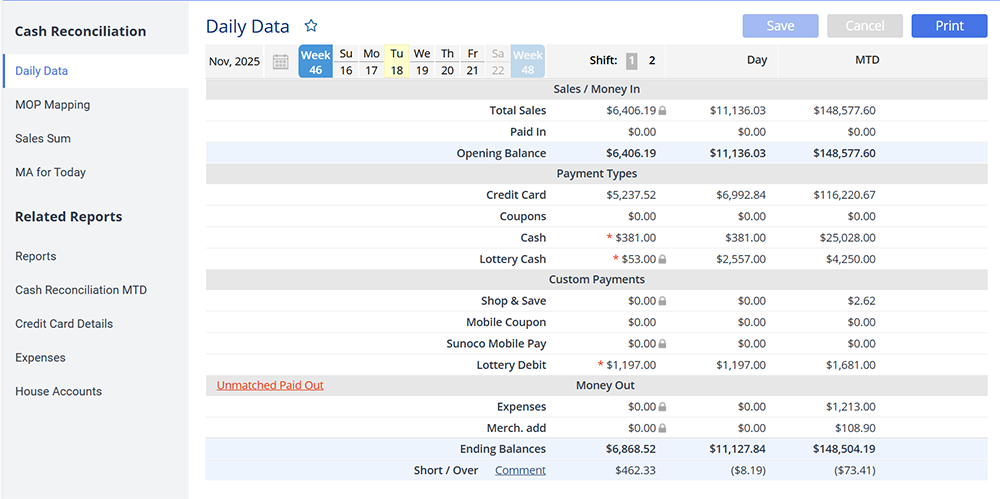The width and height of the screenshot is (1000, 499).
Task: Switch to Shift 2
Action: click(x=652, y=61)
